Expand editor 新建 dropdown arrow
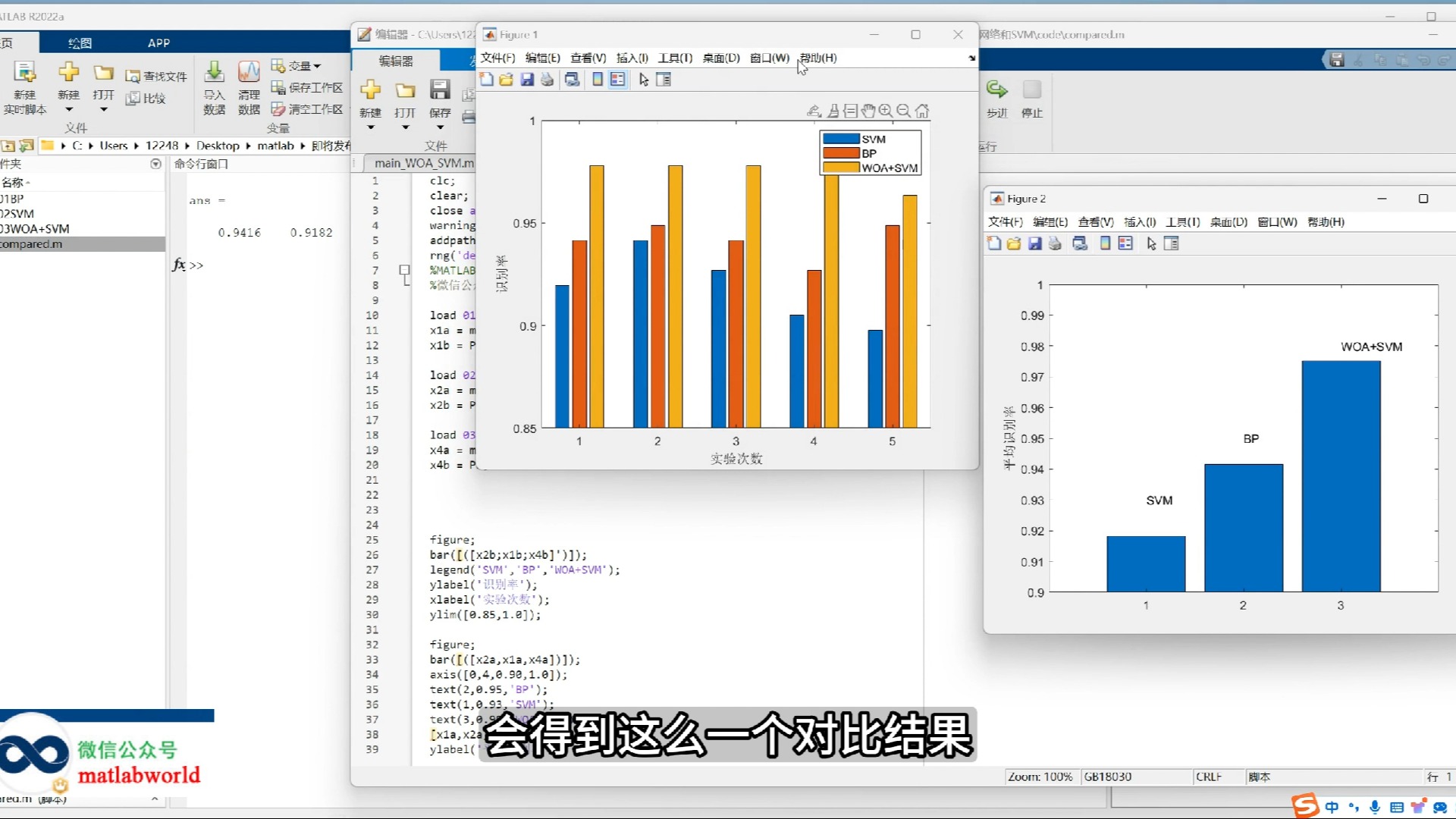 371,127
